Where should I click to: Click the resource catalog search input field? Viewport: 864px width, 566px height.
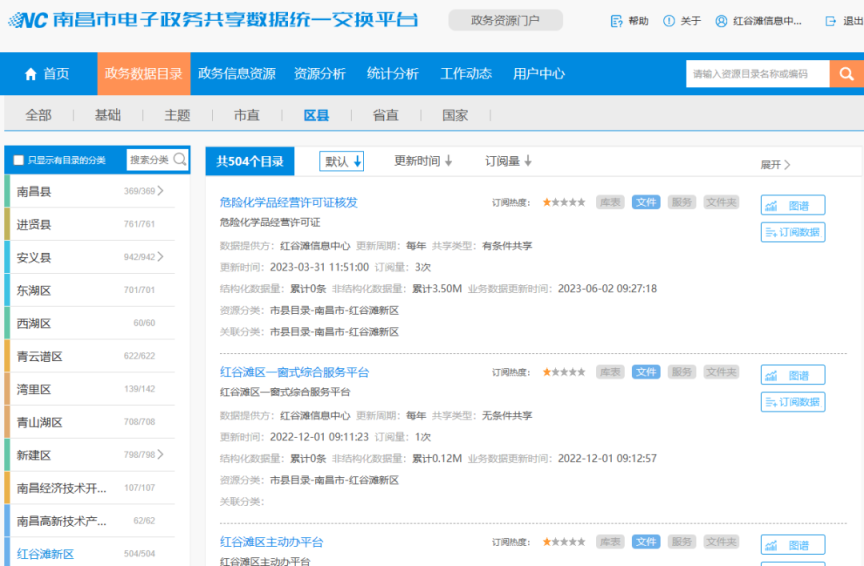[757, 74]
